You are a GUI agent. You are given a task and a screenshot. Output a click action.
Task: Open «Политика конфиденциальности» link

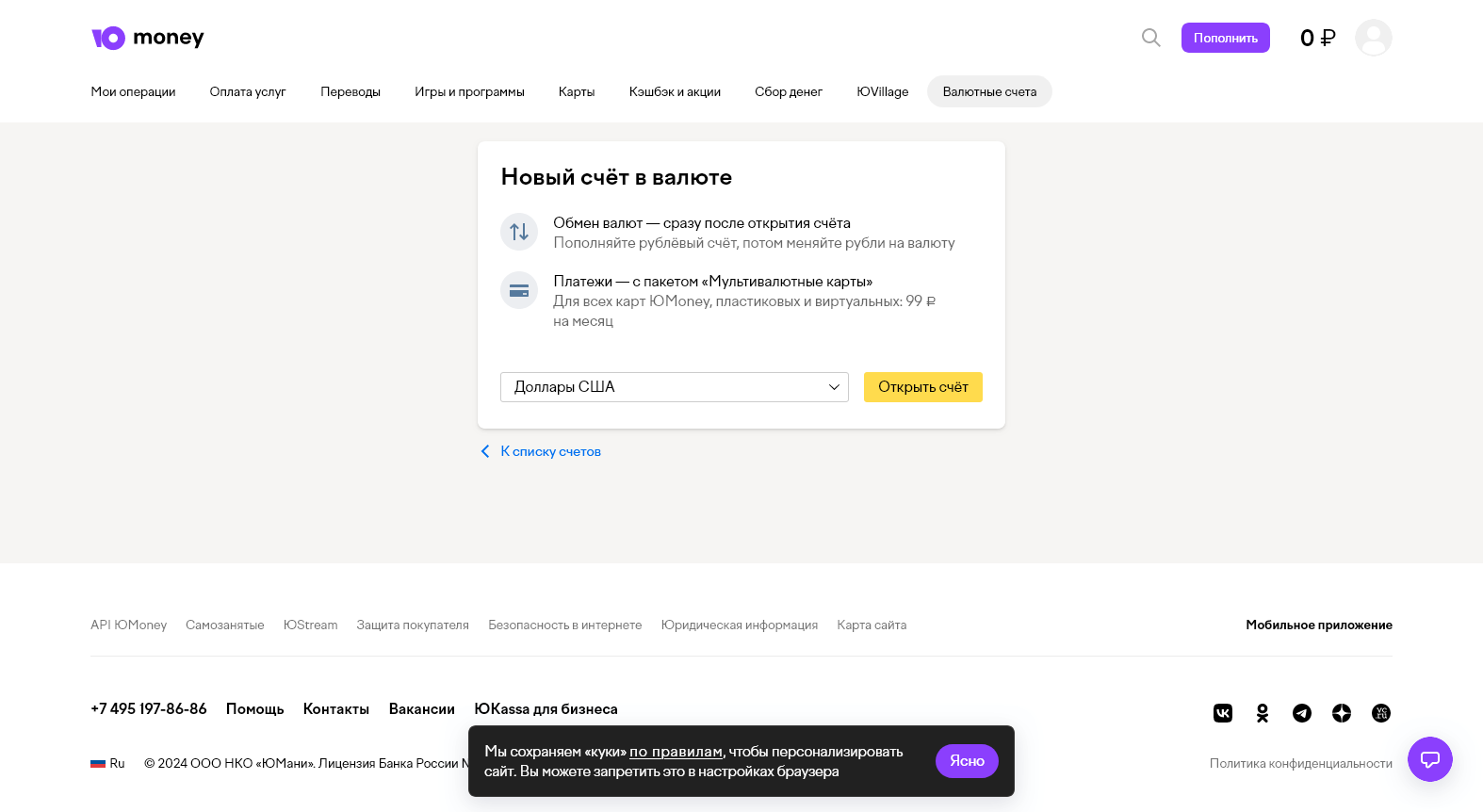pos(1301,763)
